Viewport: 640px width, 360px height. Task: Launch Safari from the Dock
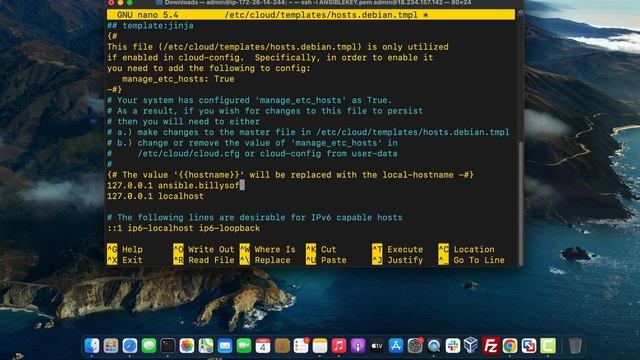(130, 346)
